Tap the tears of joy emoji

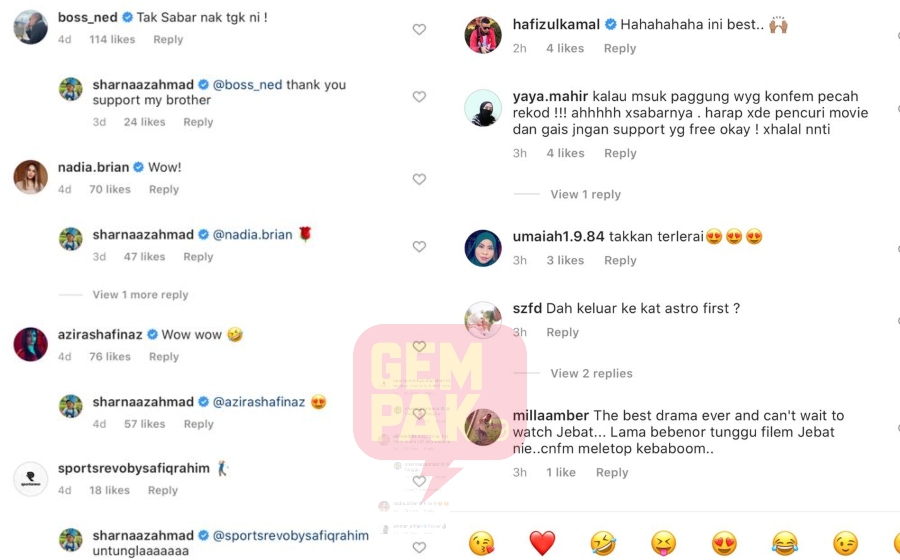click(785, 543)
